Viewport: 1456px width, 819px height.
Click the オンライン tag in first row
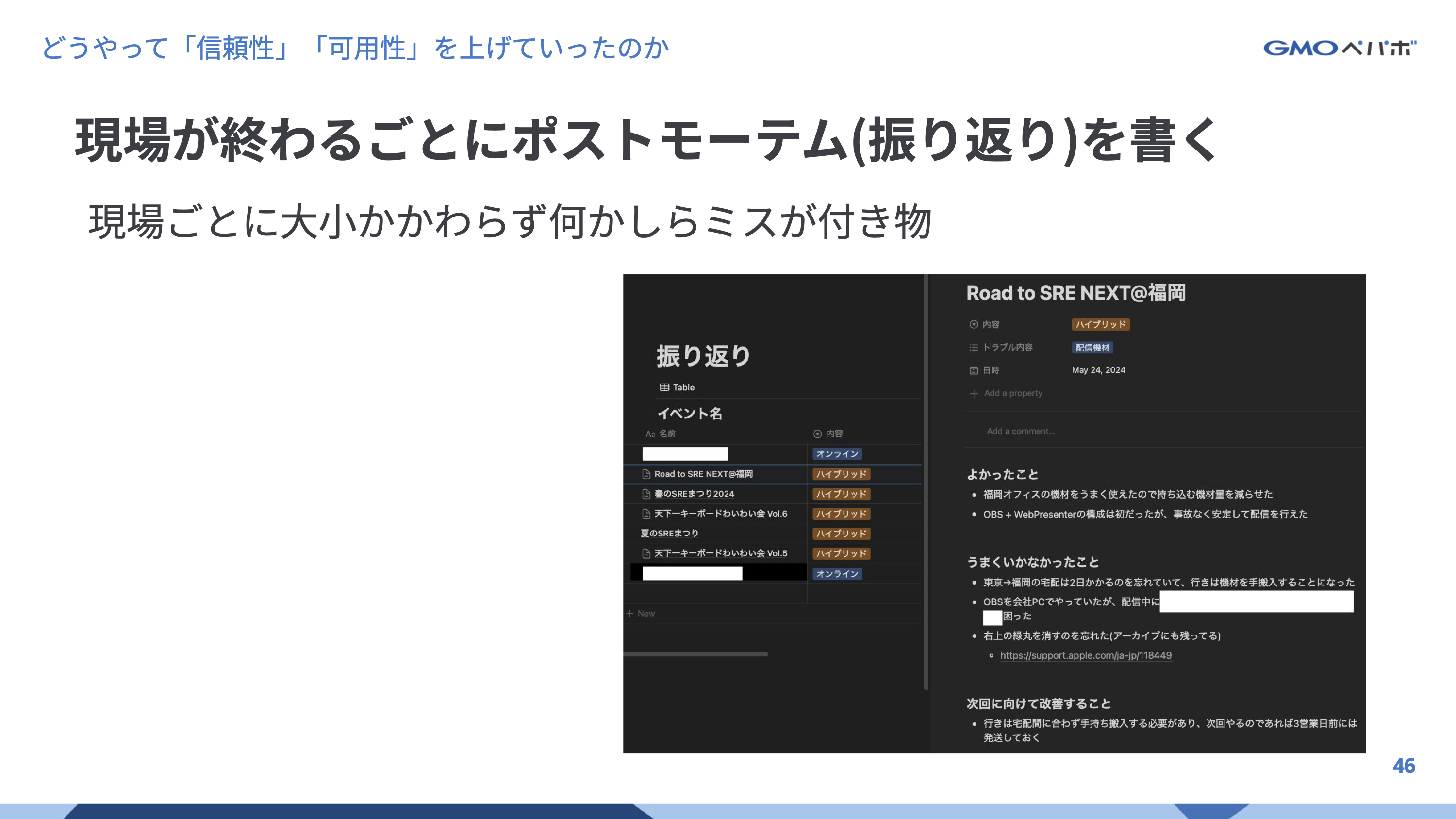coord(837,454)
